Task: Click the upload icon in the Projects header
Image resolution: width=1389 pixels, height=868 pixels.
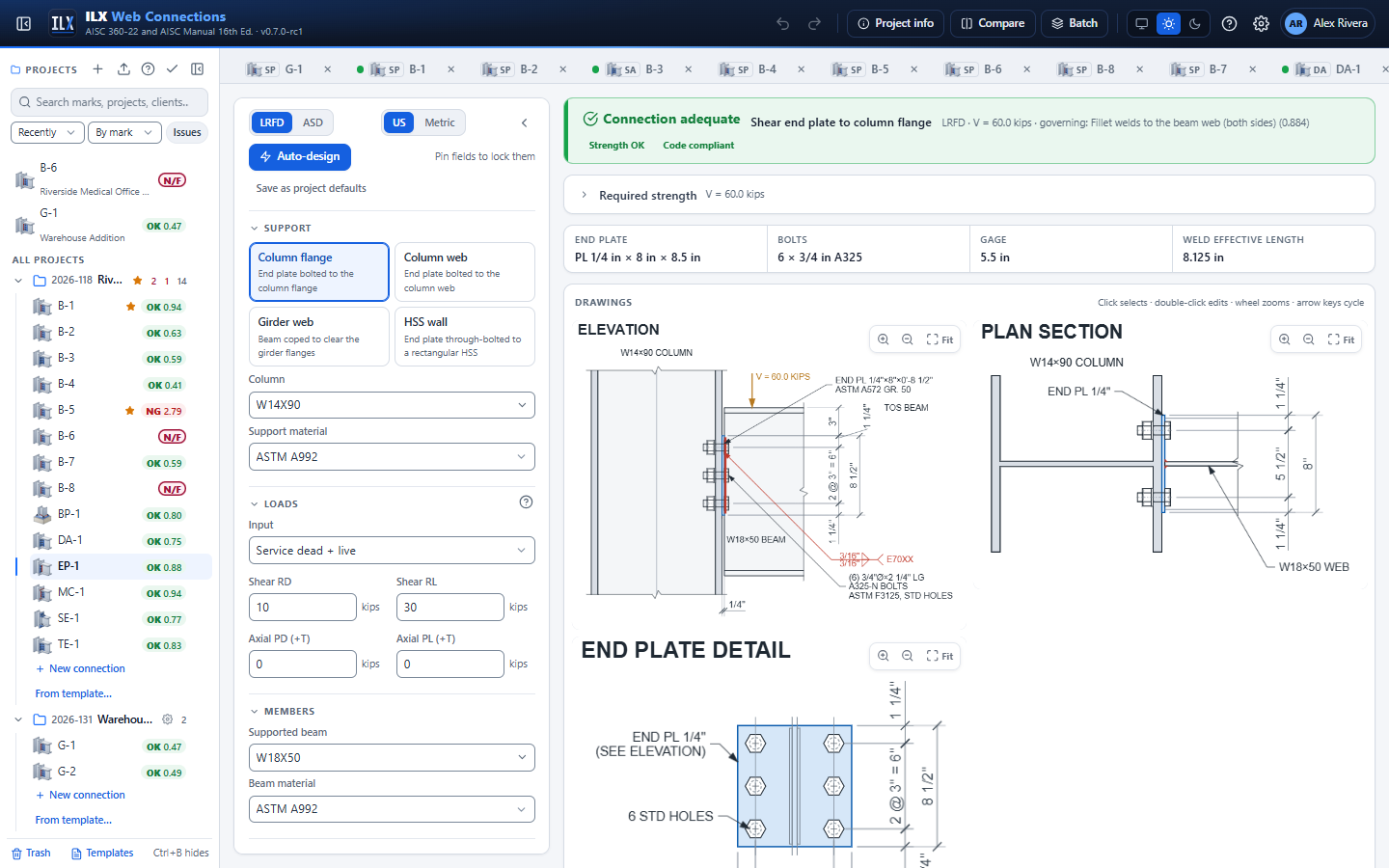Action: coord(123,69)
